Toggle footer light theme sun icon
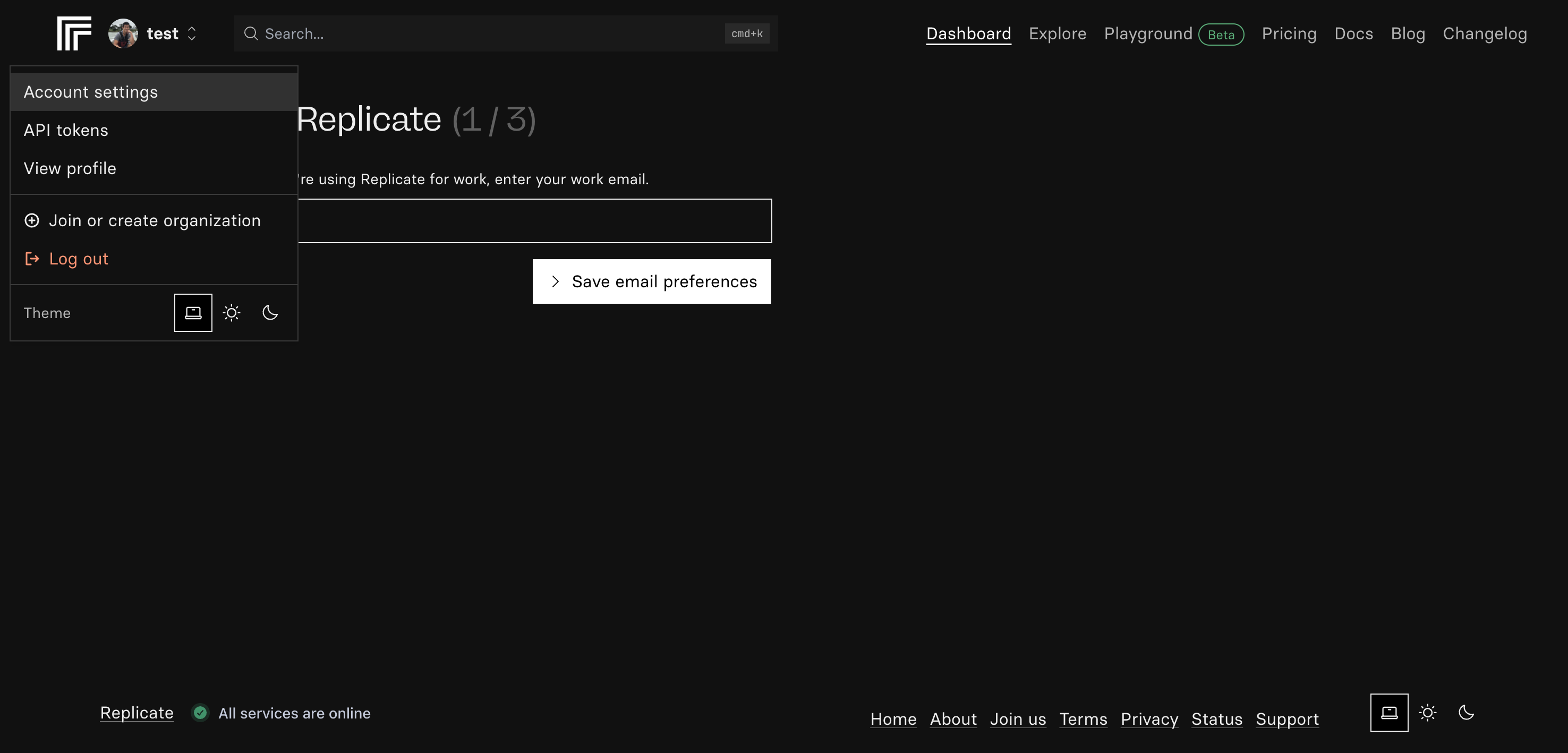 pyautogui.click(x=1427, y=712)
